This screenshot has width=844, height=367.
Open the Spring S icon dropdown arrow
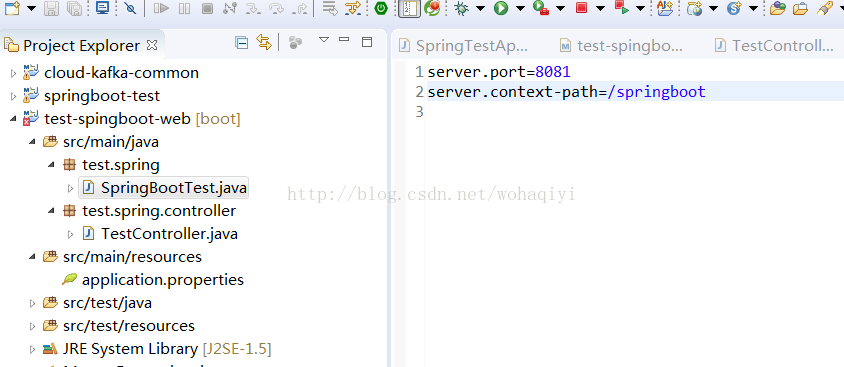(754, 9)
